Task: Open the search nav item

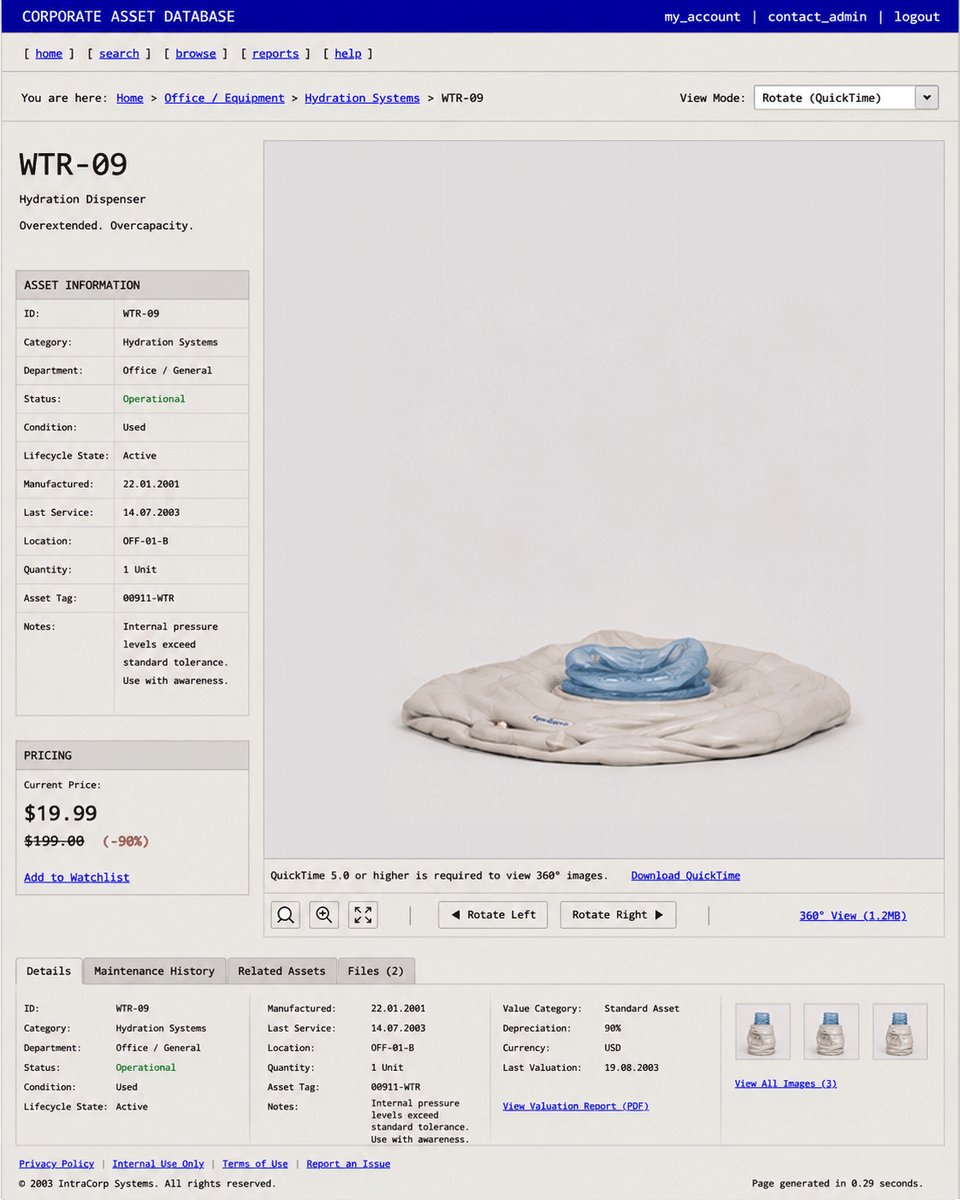Action: click(x=119, y=54)
